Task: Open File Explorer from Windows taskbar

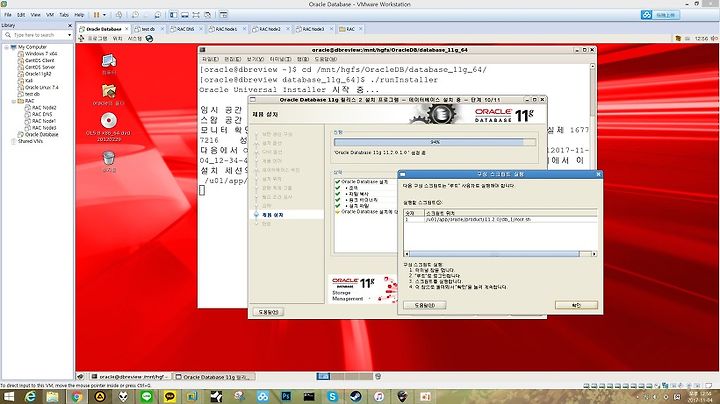Action: [53, 396]
